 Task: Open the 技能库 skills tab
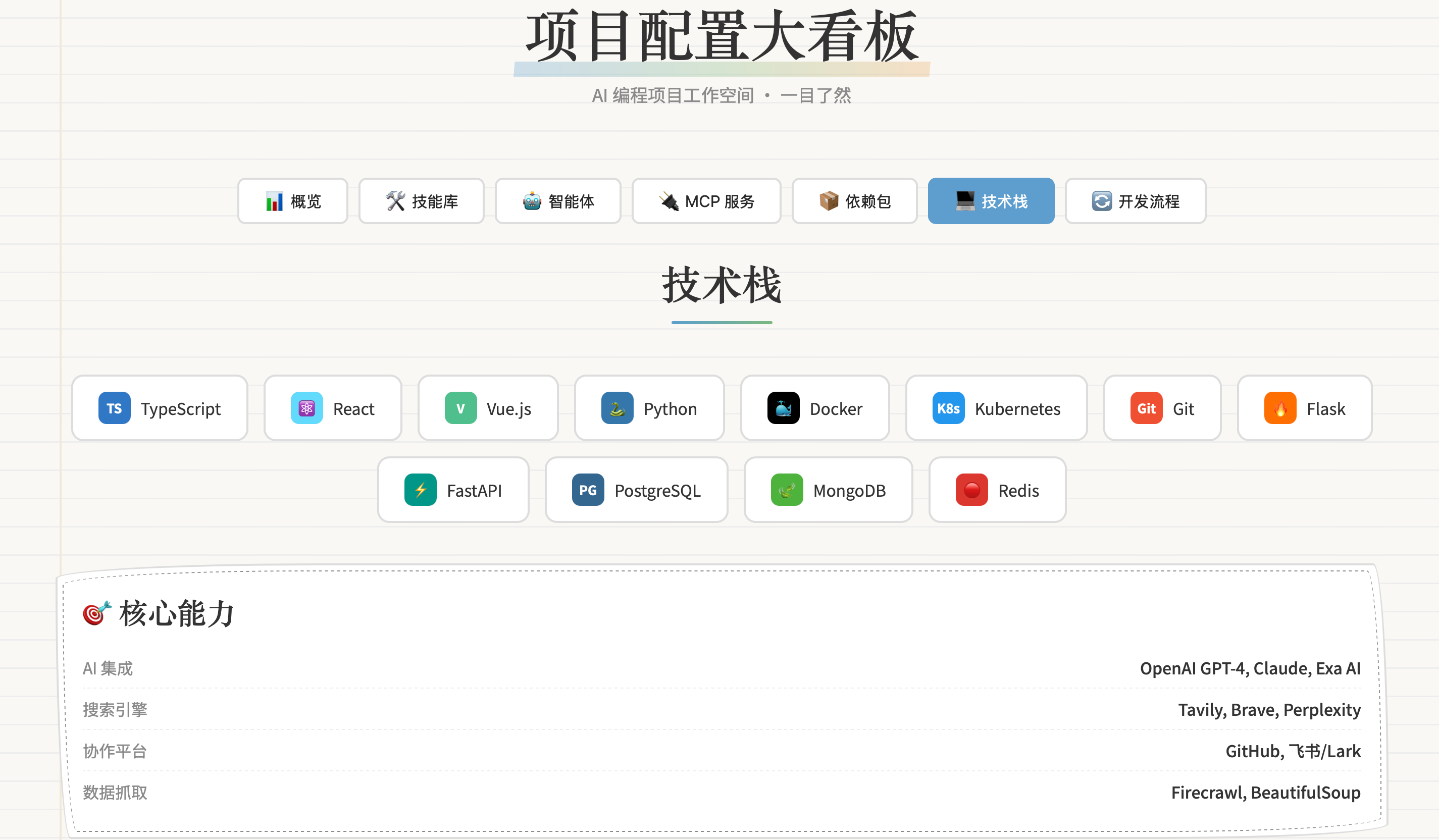tap(422, 201)
